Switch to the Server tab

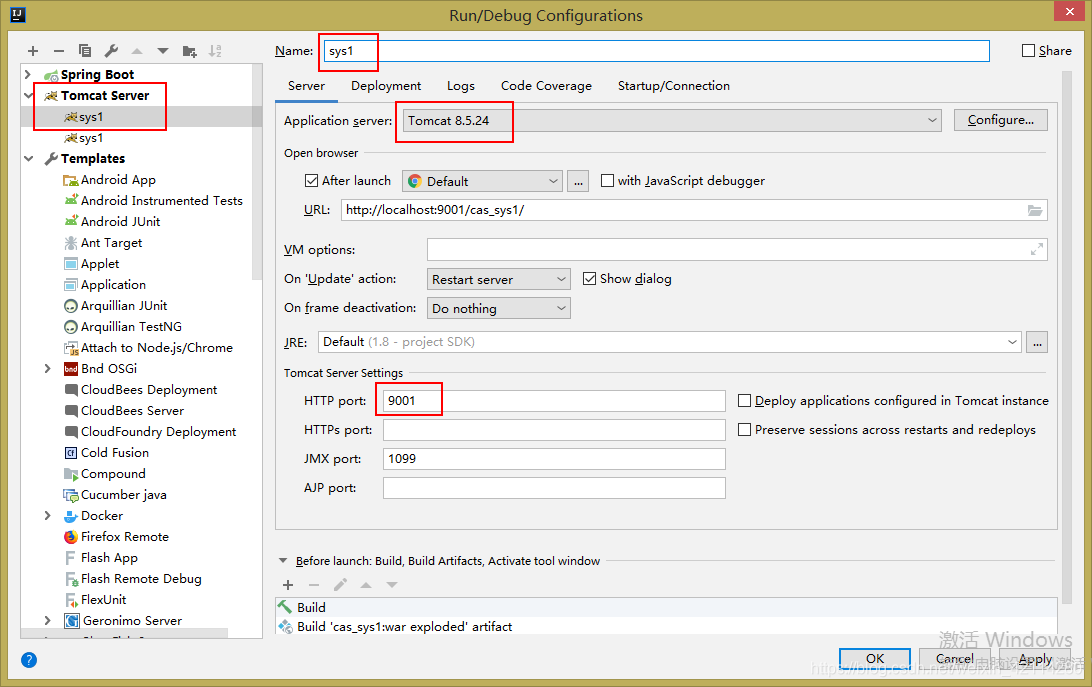coord(306,86)
